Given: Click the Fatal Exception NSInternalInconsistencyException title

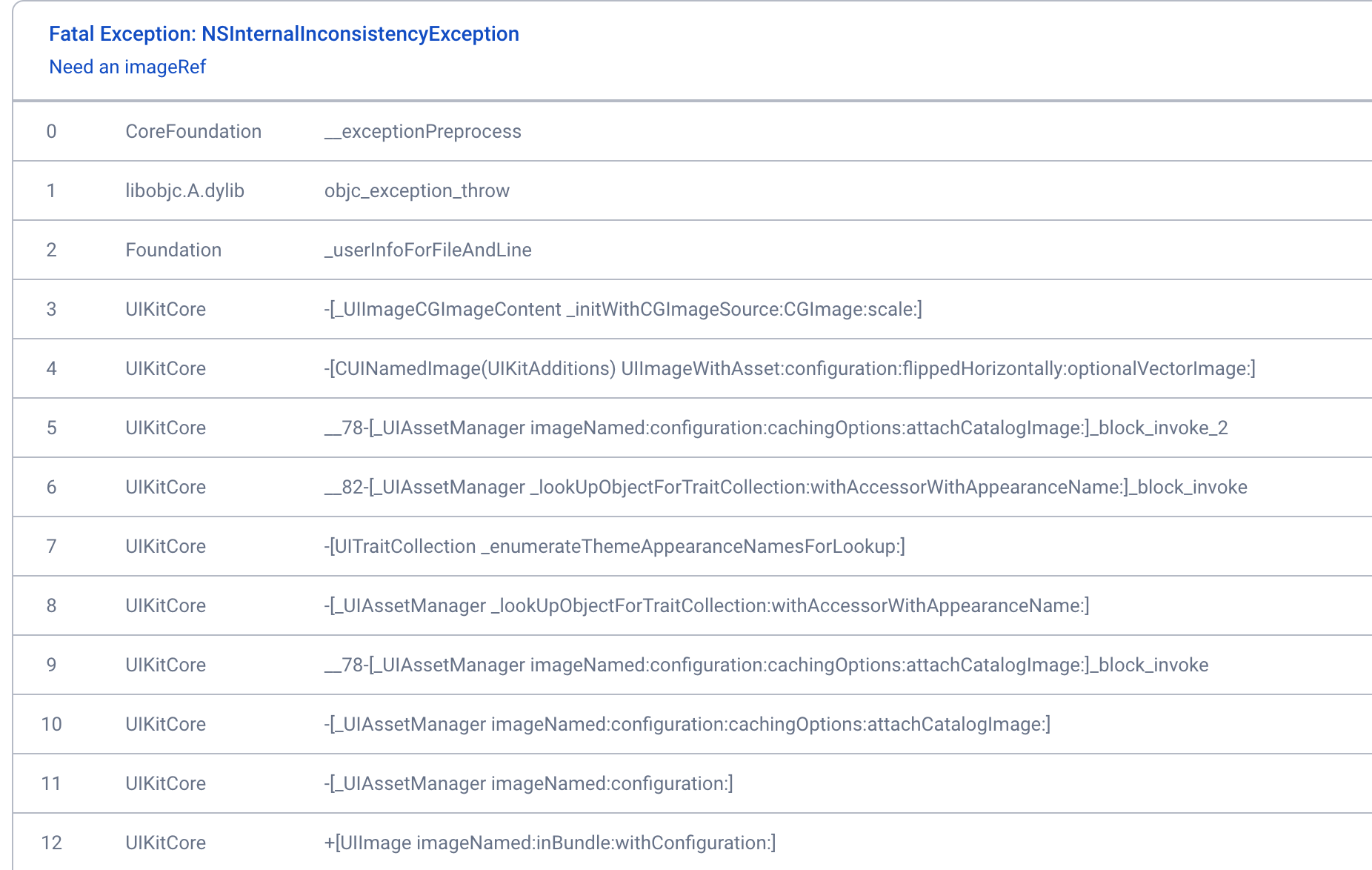Looking at the screenshot, I should [x=284, y=34].
